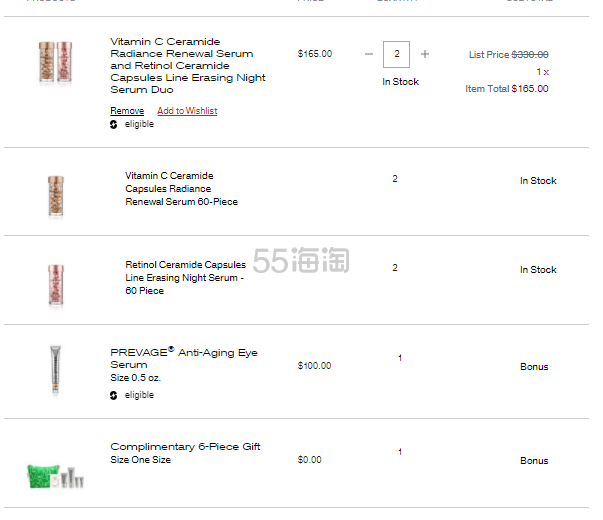Open the Vitamin C Ceramide Capsules 60-Piece name
Screen dimensions: 603x520
click(182, 189)
